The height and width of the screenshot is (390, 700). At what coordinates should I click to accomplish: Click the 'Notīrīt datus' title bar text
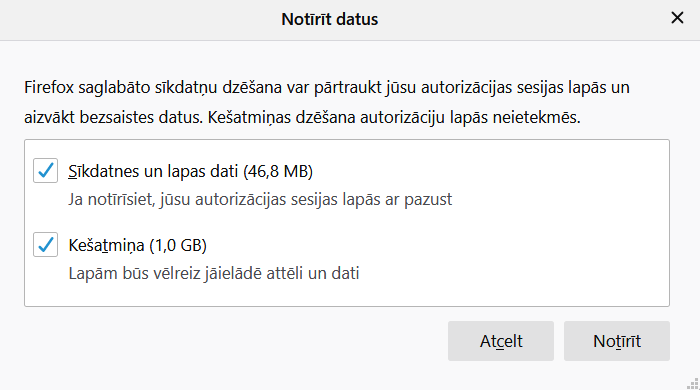tap(329, 19)
